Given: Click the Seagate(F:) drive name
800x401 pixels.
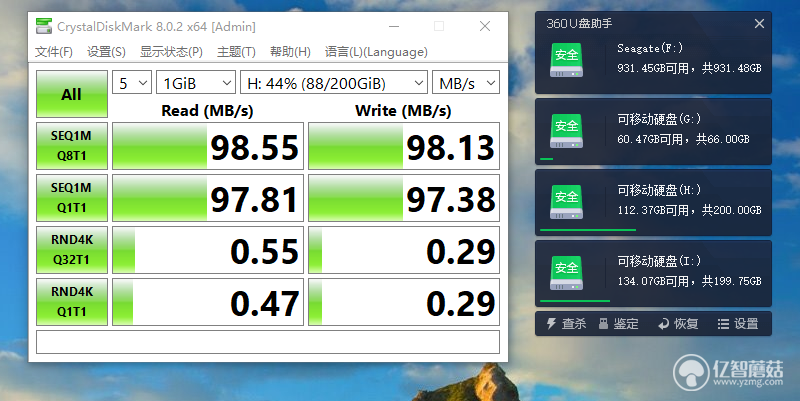Looking at the screenshot, I should pyautogui.click(x=650, y=48).
